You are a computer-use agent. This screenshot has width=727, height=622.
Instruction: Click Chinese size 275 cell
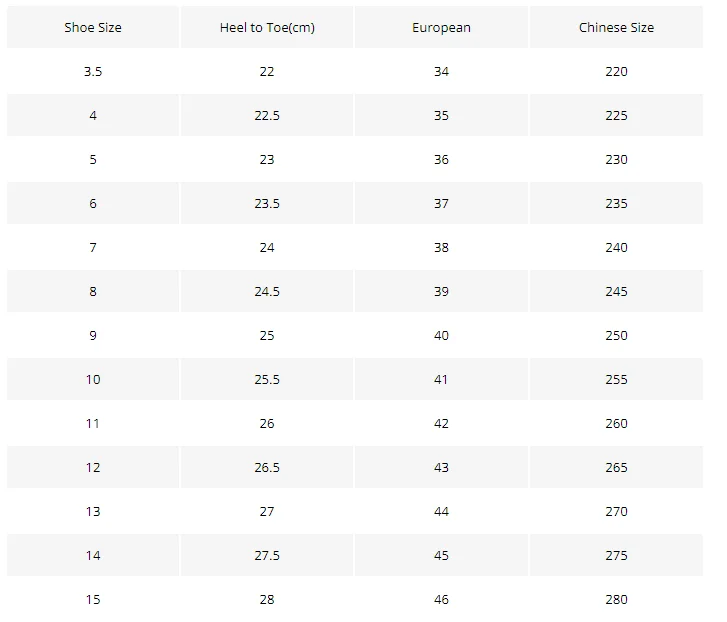tap(616, 555)
